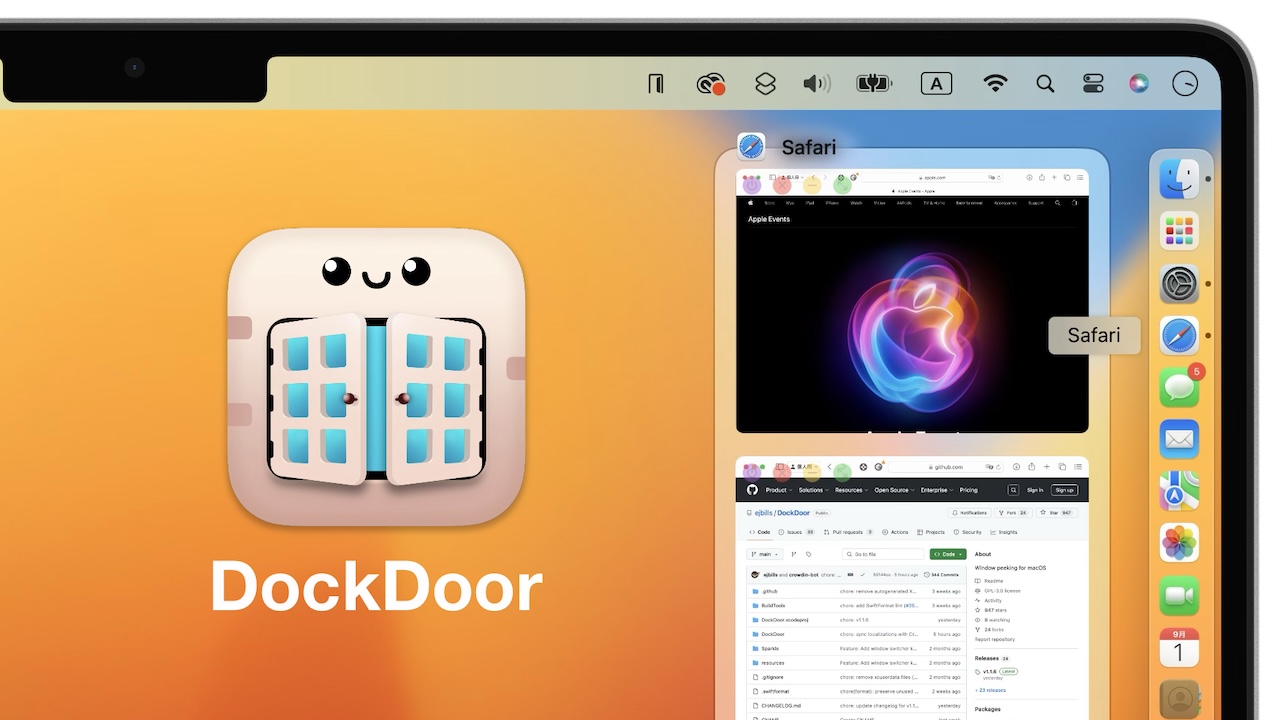The width and height of the screenshot is (1280, 720).
Task: Click the yellow minimize button on github.com preview
Action: (x=812, y=472)
